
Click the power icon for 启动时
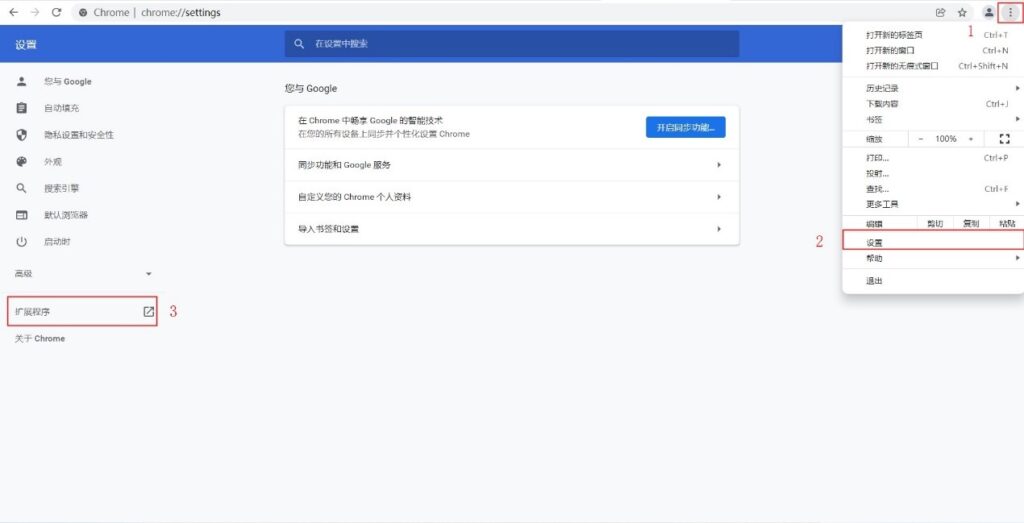(22, 242)
